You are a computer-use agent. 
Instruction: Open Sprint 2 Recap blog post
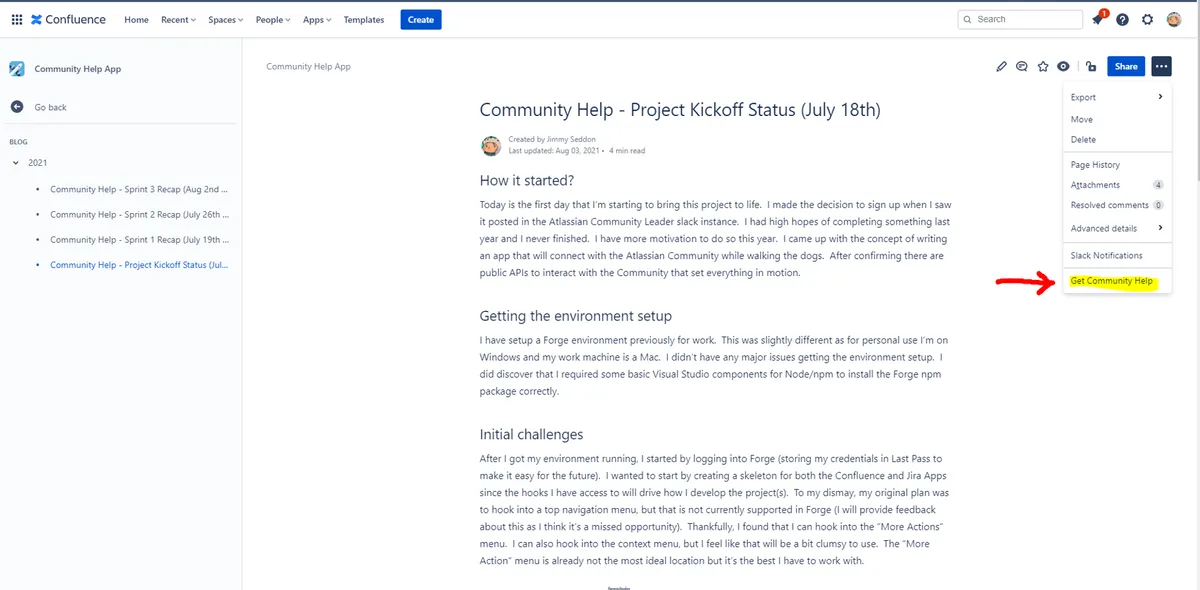140,214
